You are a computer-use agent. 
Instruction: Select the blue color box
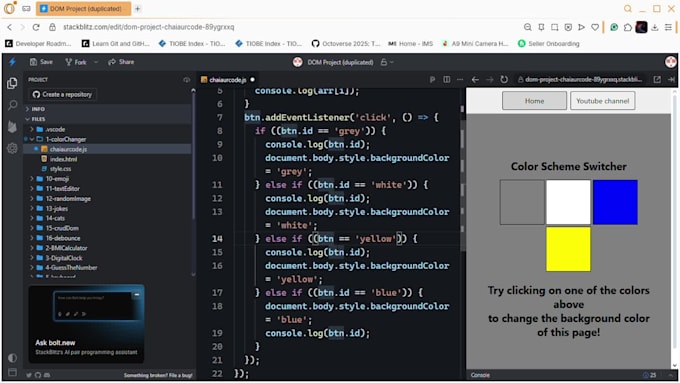click(x=615, y=202)
